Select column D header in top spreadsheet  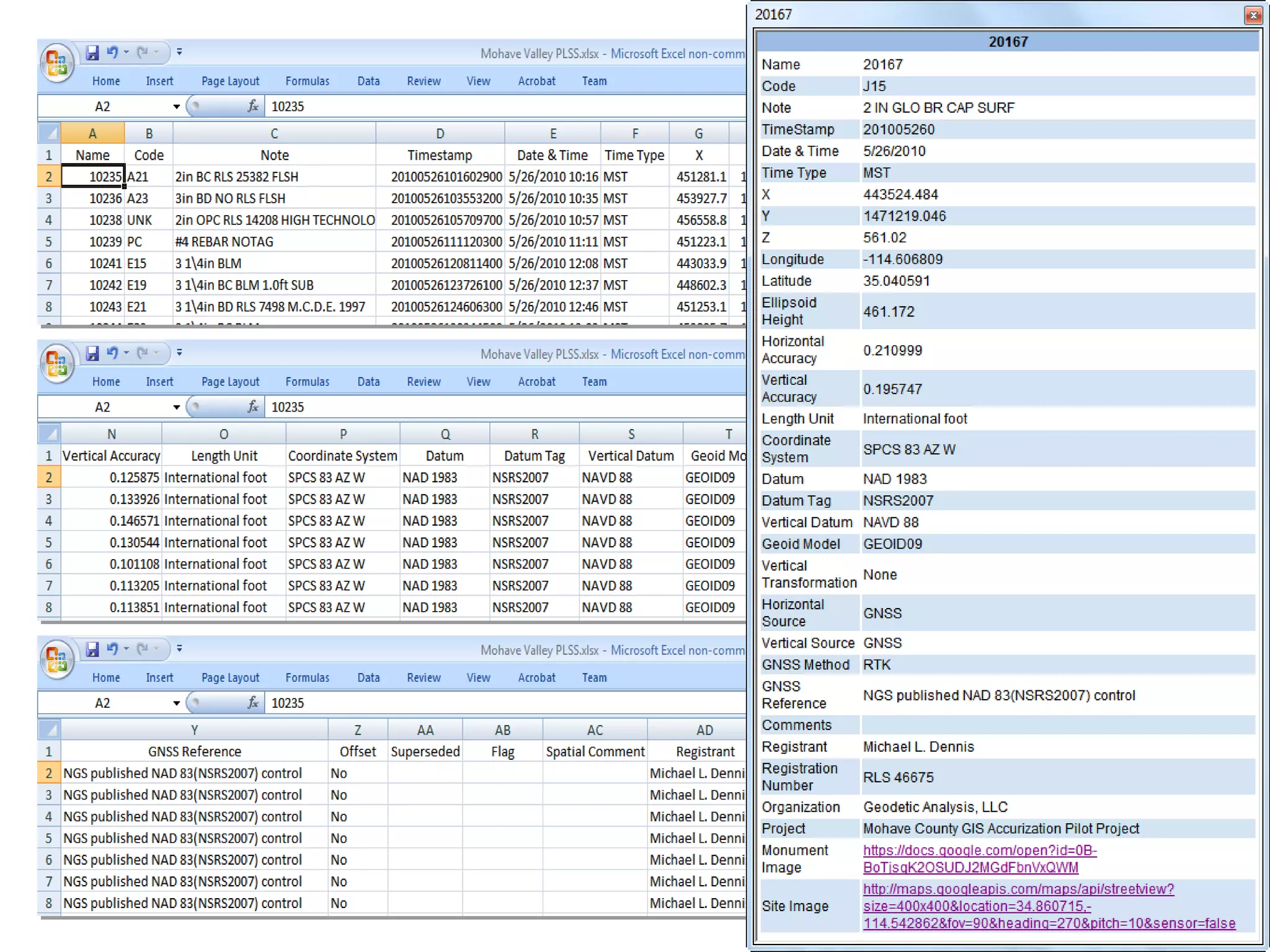point(440,133)
